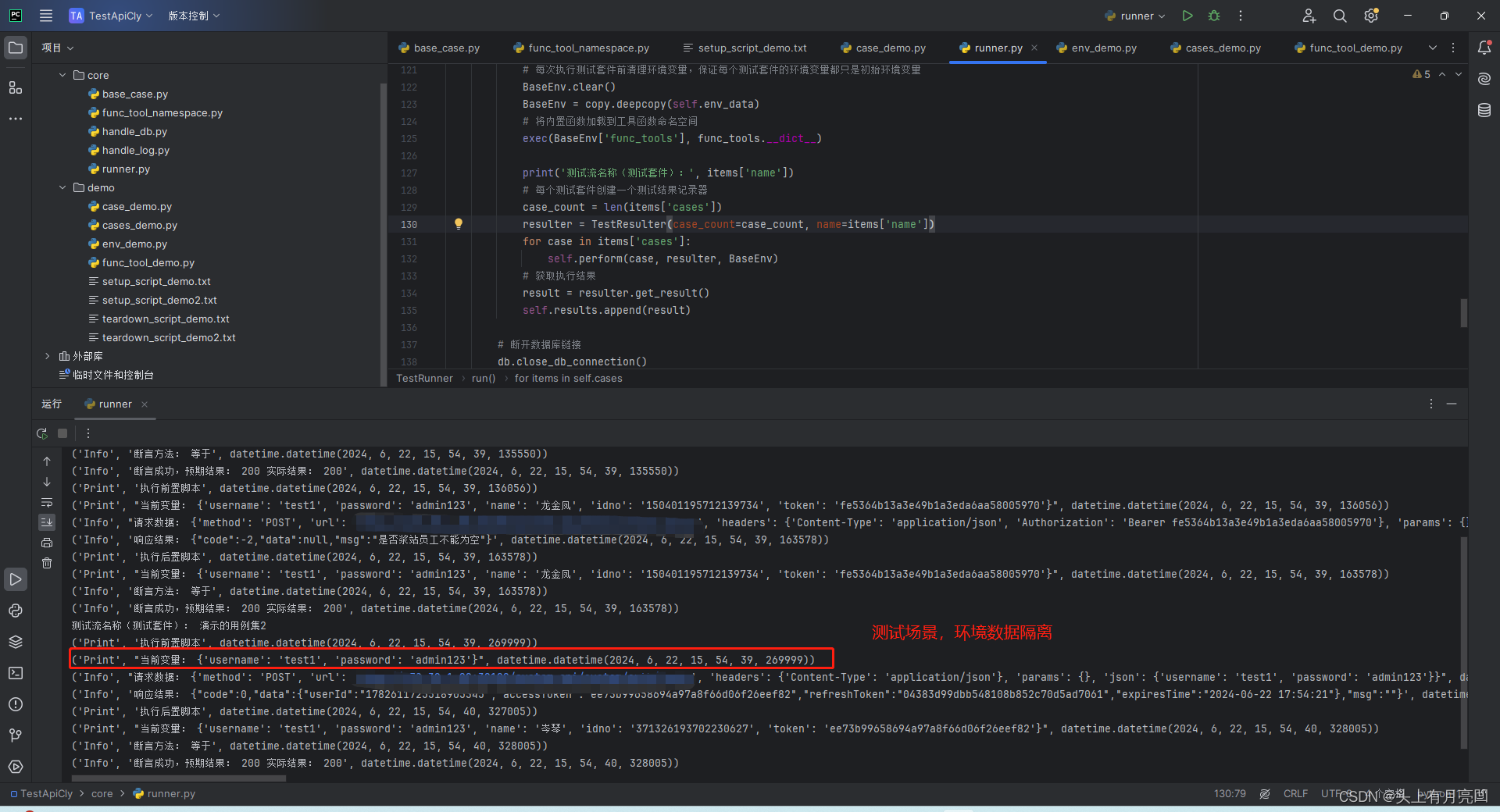The image size is (1500, 812).
Task: Open Notifications bell panel
Action: point(1484,48)
